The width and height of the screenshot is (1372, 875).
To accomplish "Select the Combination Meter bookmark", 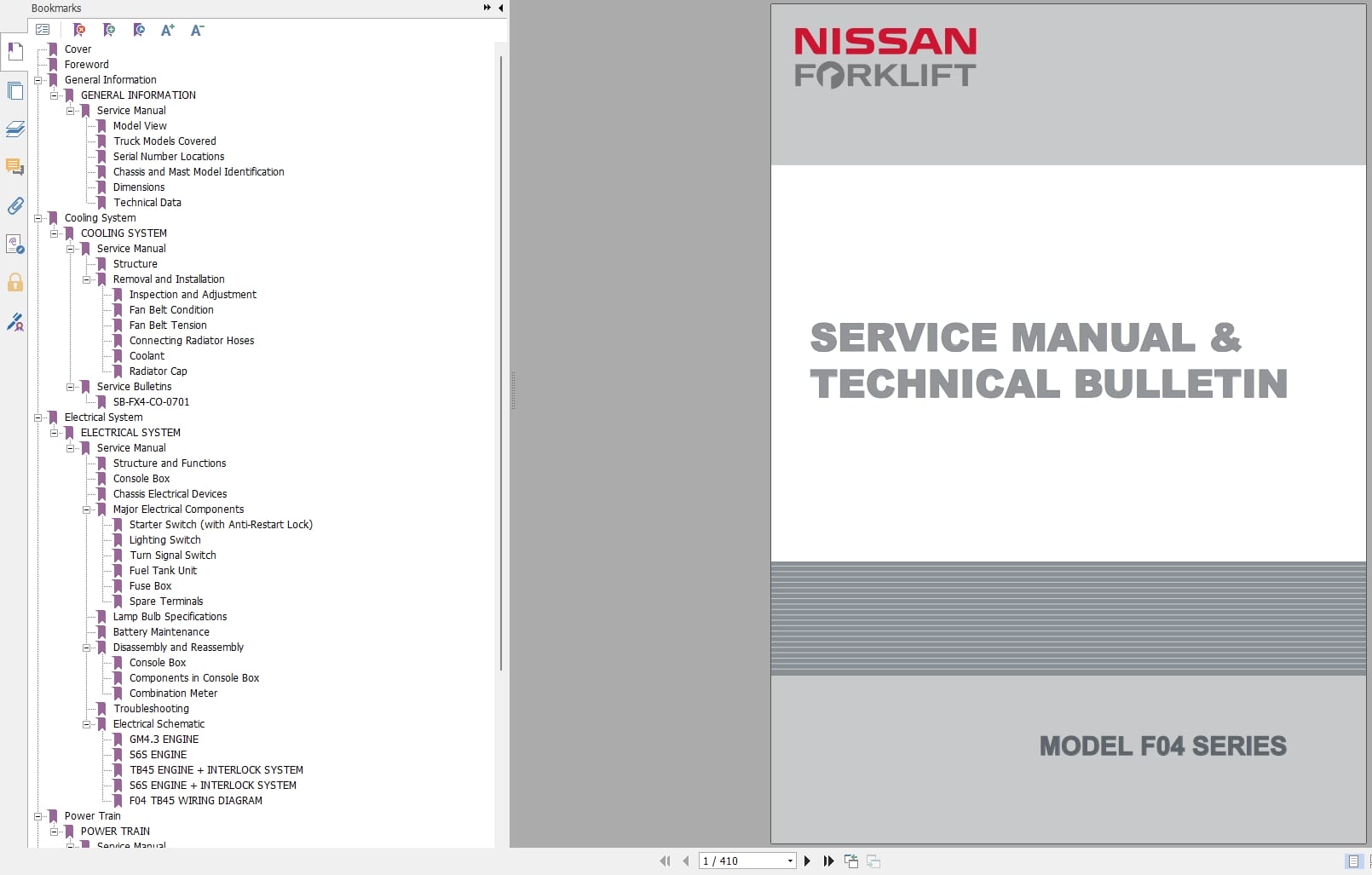I will 173,694.
